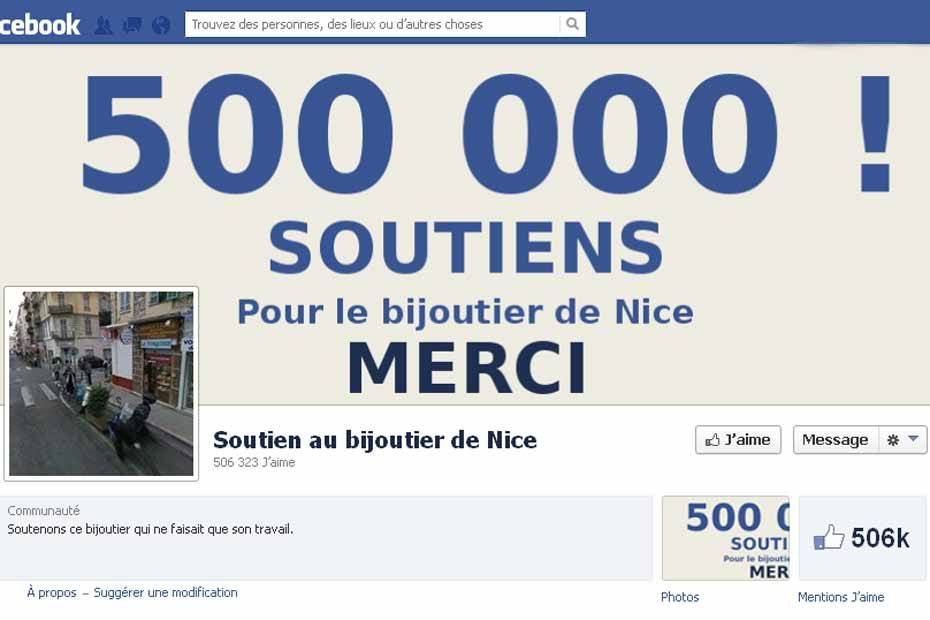Expand the dropdown arrow beside gear

913,438
